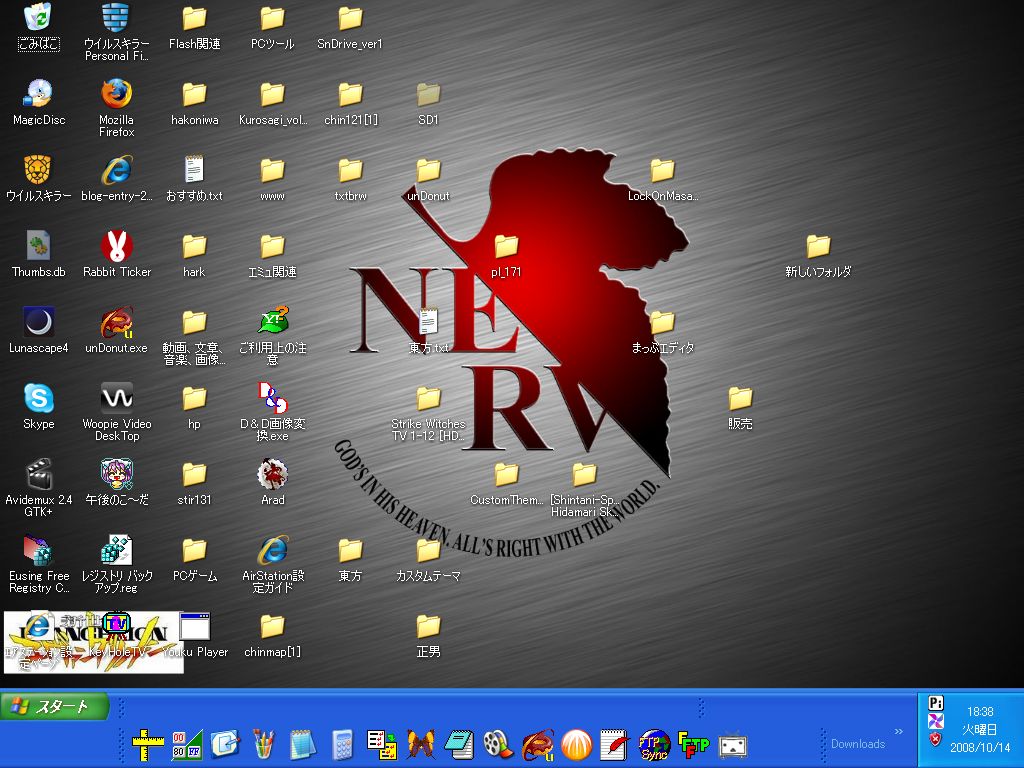This screenshot has width=1024, height=768.
Task: Expand the Downloads toolbar chevron
Action: [x=898, y=731]
